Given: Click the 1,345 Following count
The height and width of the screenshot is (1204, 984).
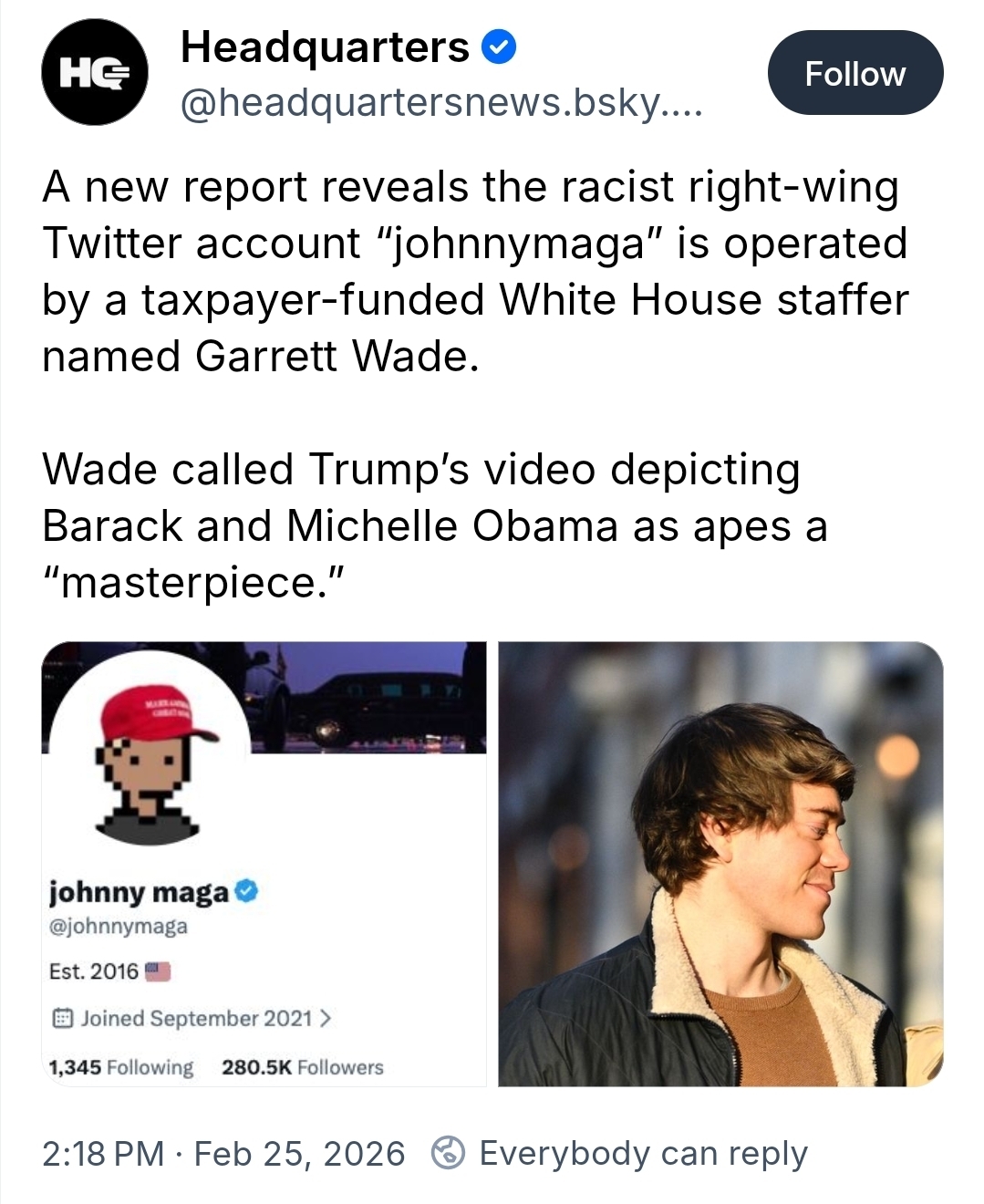Looking at the screenshot, I should tap(120, 1067).
